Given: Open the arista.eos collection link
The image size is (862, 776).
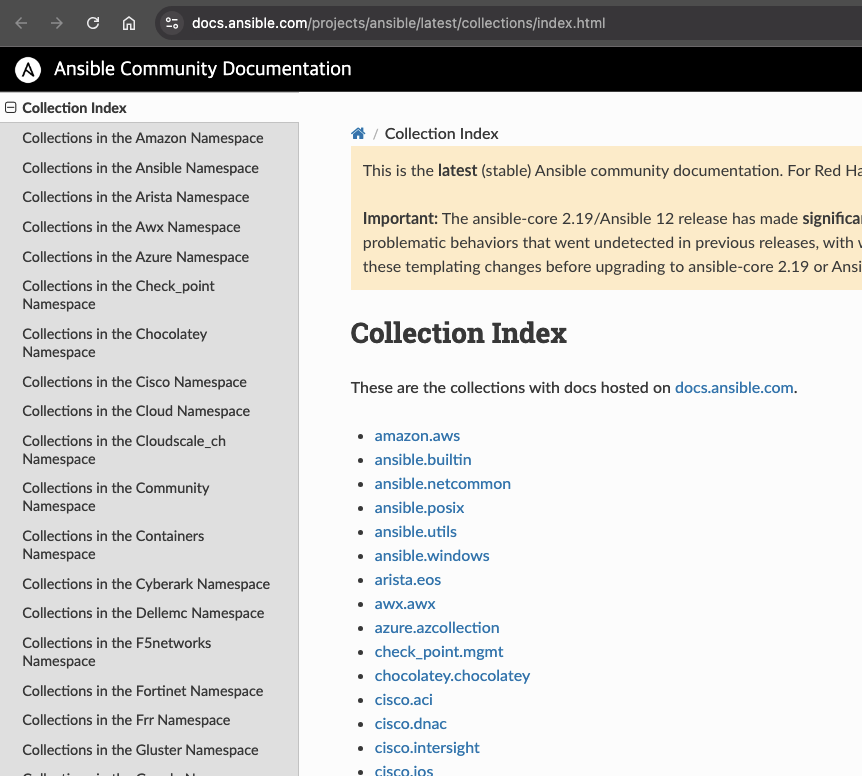Looking at the screenshot, I should pyautogui.click(x=408, y=580).
